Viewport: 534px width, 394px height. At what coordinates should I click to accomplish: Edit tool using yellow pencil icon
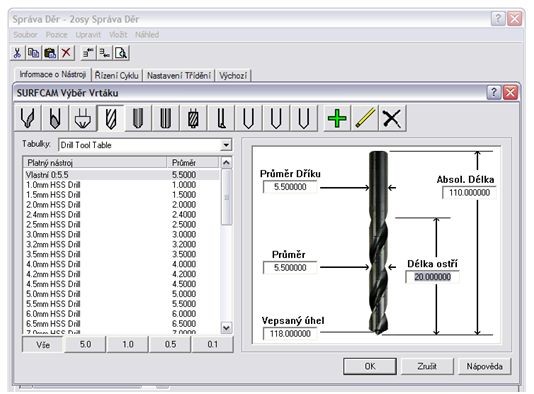click(365, 119)
